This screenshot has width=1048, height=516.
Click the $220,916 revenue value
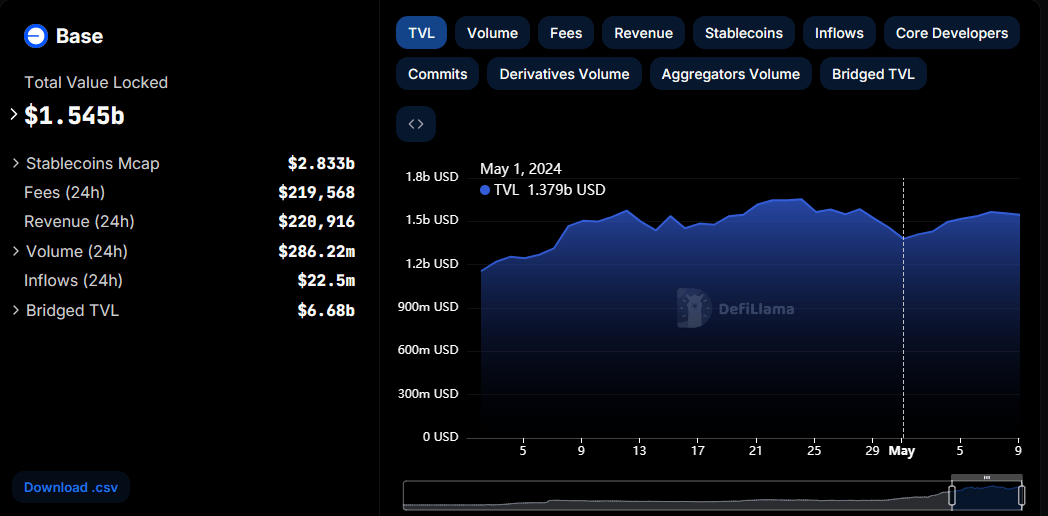(317, 222)
